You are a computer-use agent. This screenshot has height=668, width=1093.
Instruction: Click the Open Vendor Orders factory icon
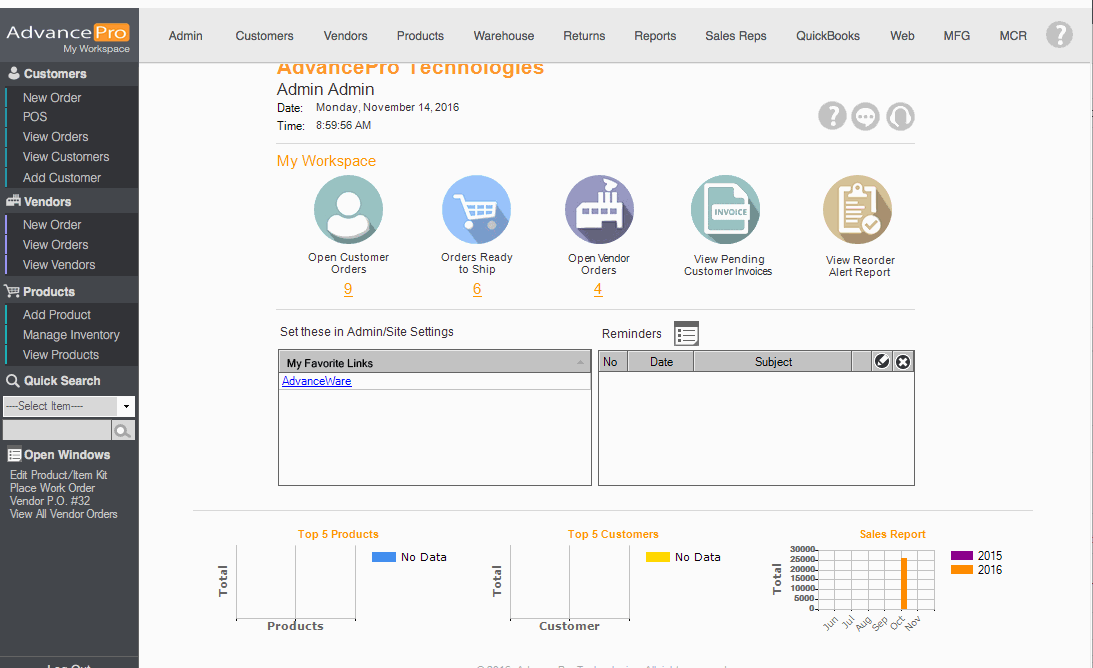click(x=599, y=210)
